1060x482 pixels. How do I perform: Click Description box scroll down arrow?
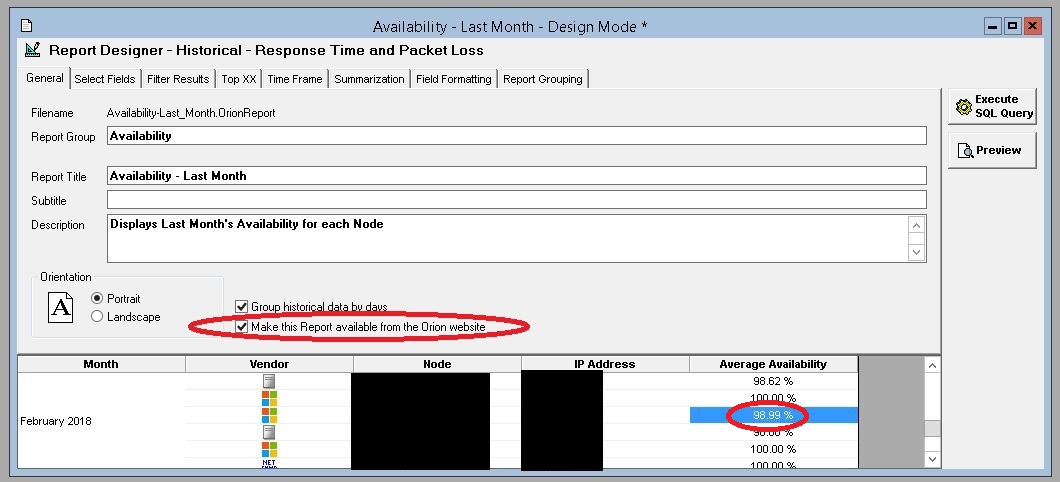click(x=917, y=252)
